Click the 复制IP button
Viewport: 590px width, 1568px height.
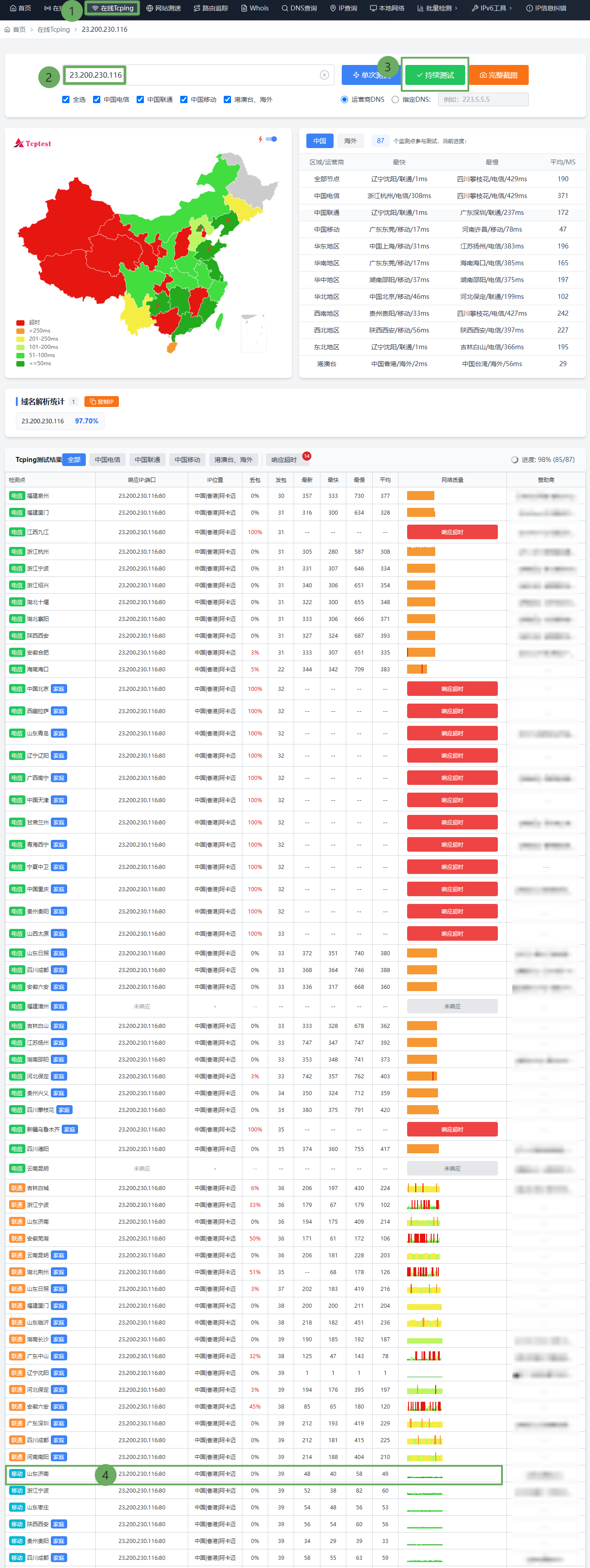point(102,402)
